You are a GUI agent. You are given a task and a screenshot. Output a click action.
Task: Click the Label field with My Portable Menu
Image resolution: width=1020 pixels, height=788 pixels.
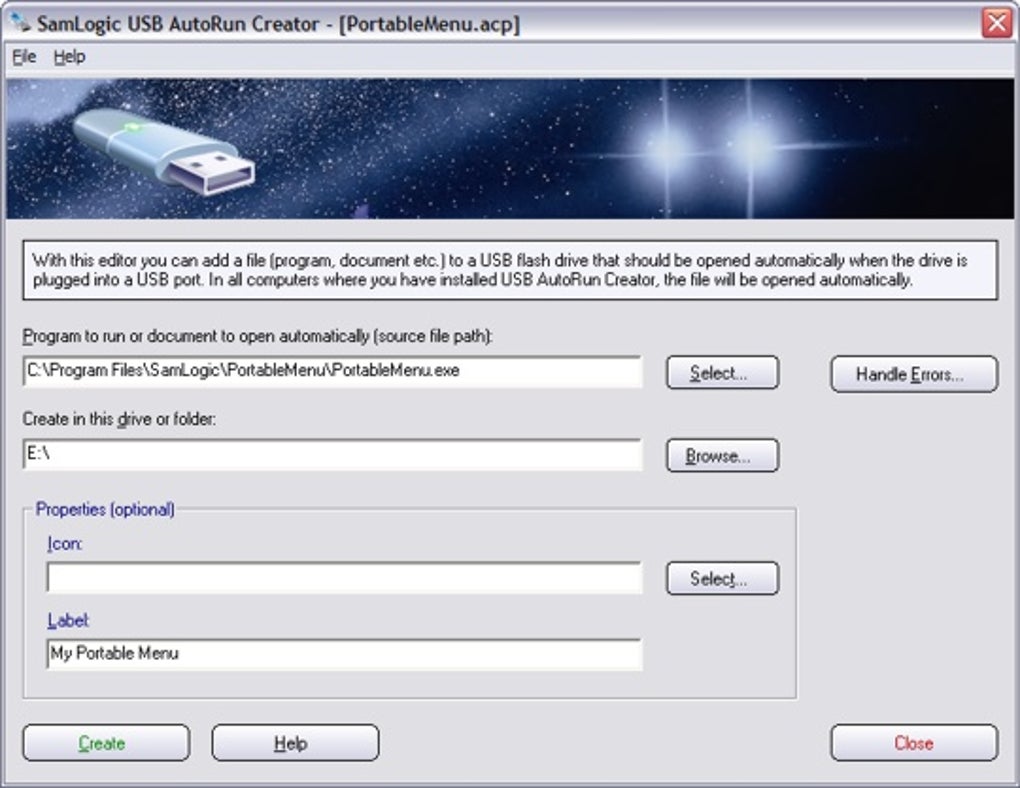click(344, 654)
